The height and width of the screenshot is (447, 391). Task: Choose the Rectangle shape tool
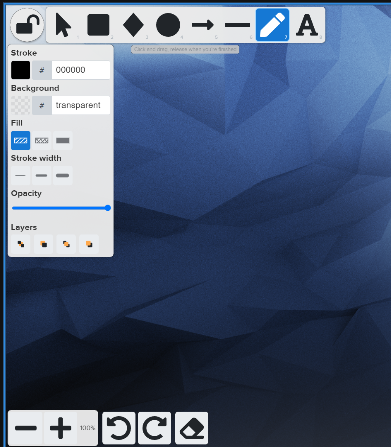[98, 25]
